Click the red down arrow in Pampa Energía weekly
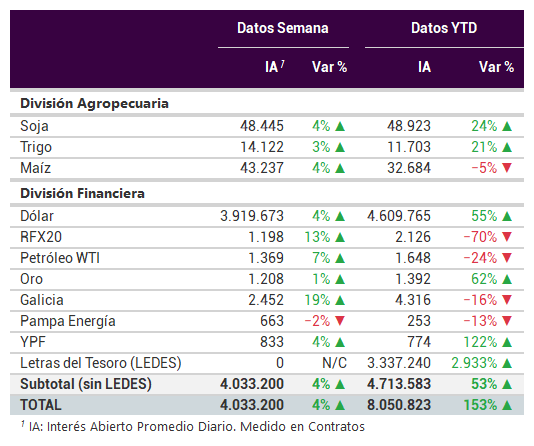 coord(340,321)
